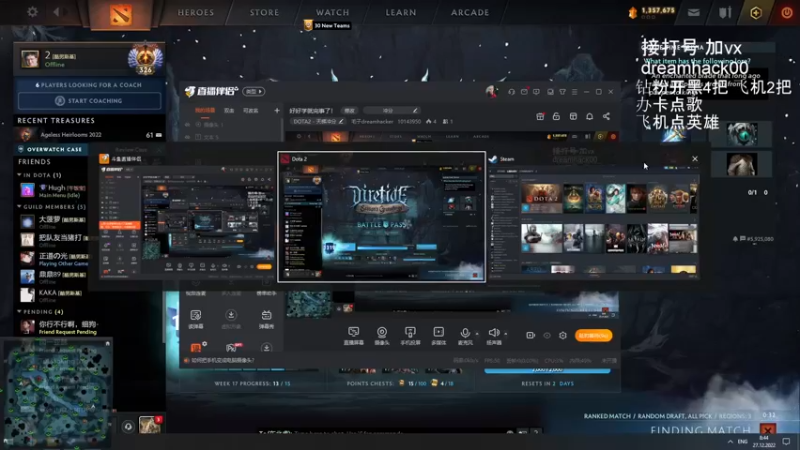Edit the DOTA2 category tag
This screenshot has width=800, height=450.
318,121
